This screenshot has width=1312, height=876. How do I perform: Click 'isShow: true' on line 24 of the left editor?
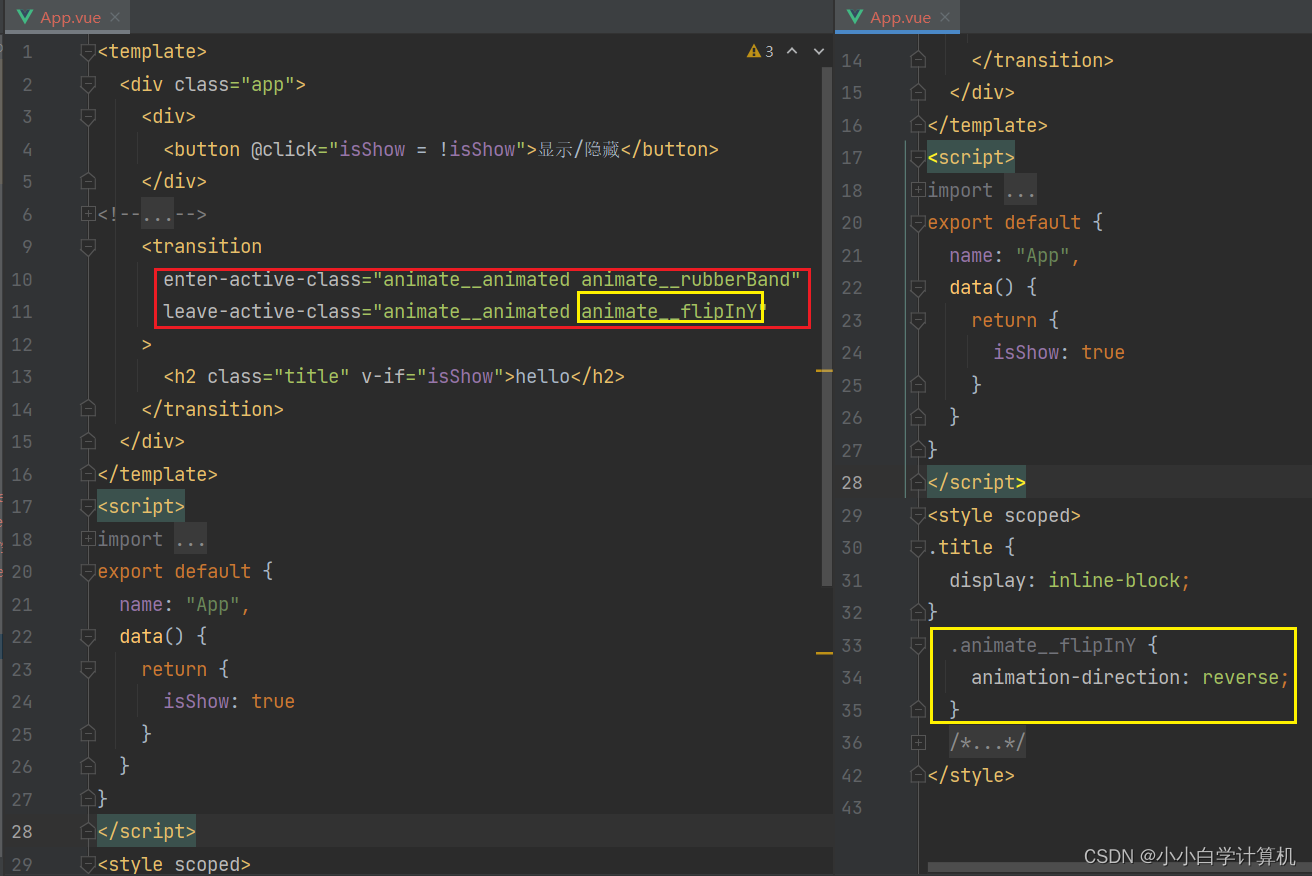click(x=229, y=701)
